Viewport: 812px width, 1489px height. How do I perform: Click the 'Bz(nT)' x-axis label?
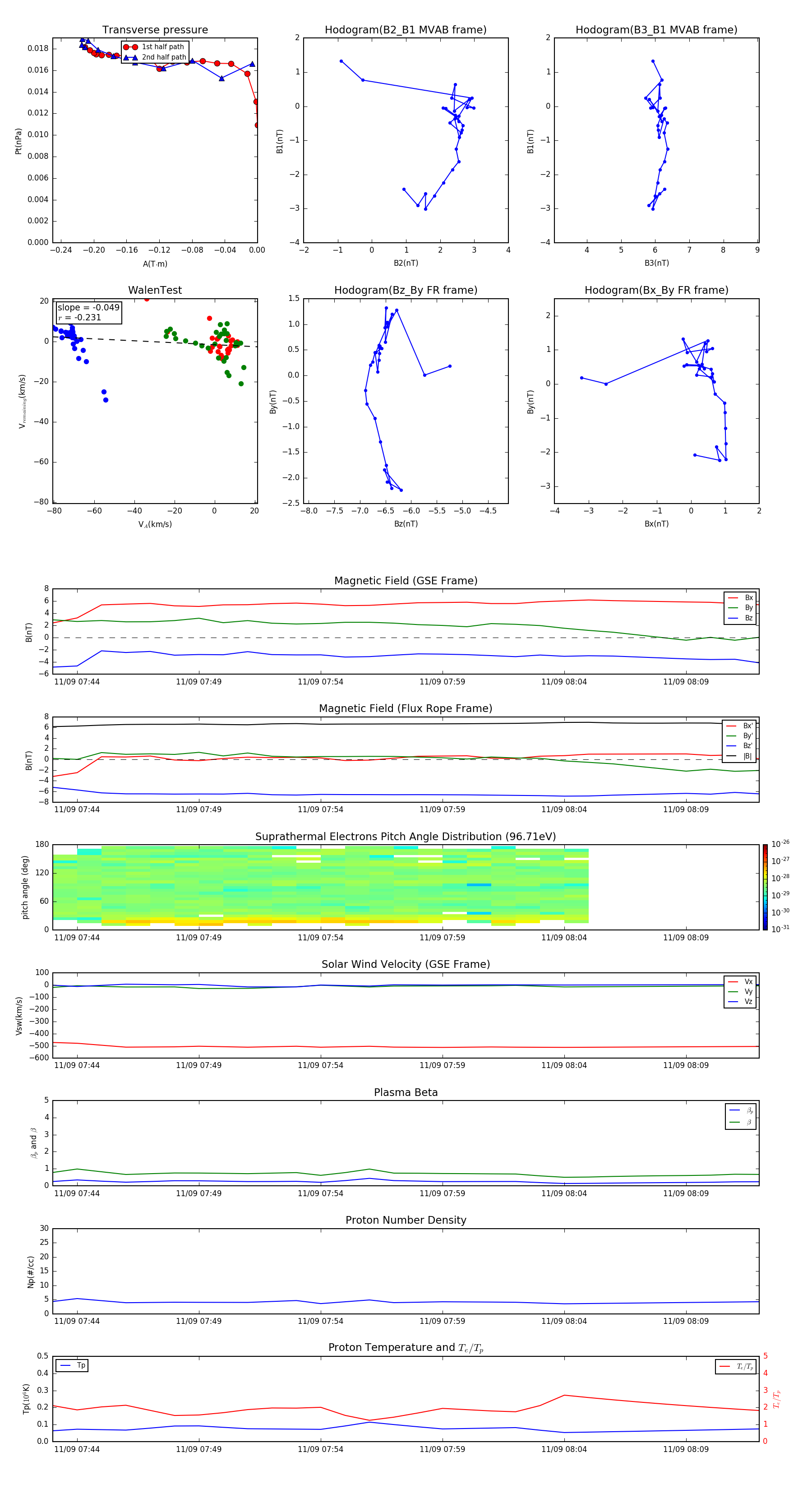pos(406,524)
